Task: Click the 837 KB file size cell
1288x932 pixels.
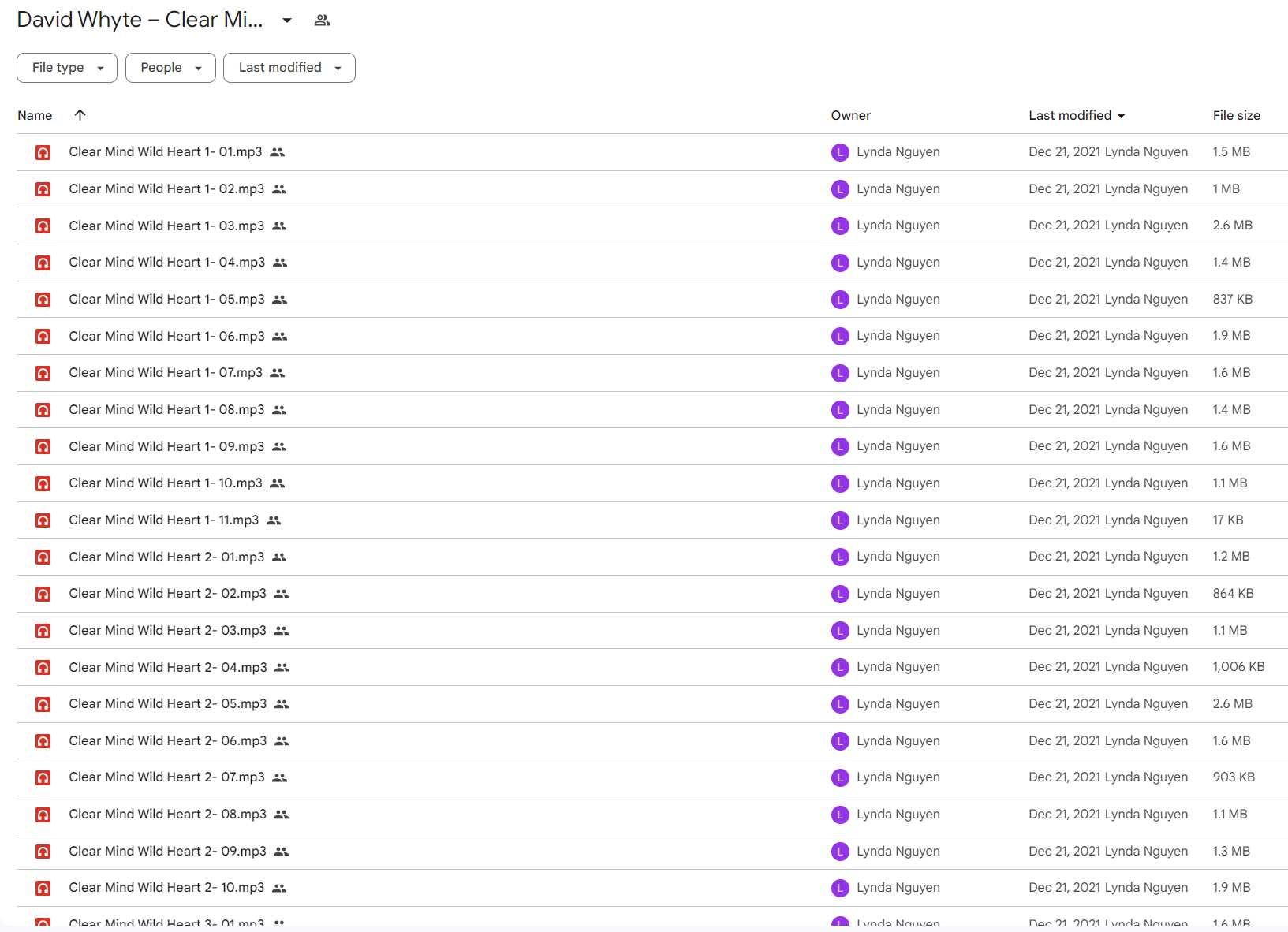Action: click(x=1233, y=300)
